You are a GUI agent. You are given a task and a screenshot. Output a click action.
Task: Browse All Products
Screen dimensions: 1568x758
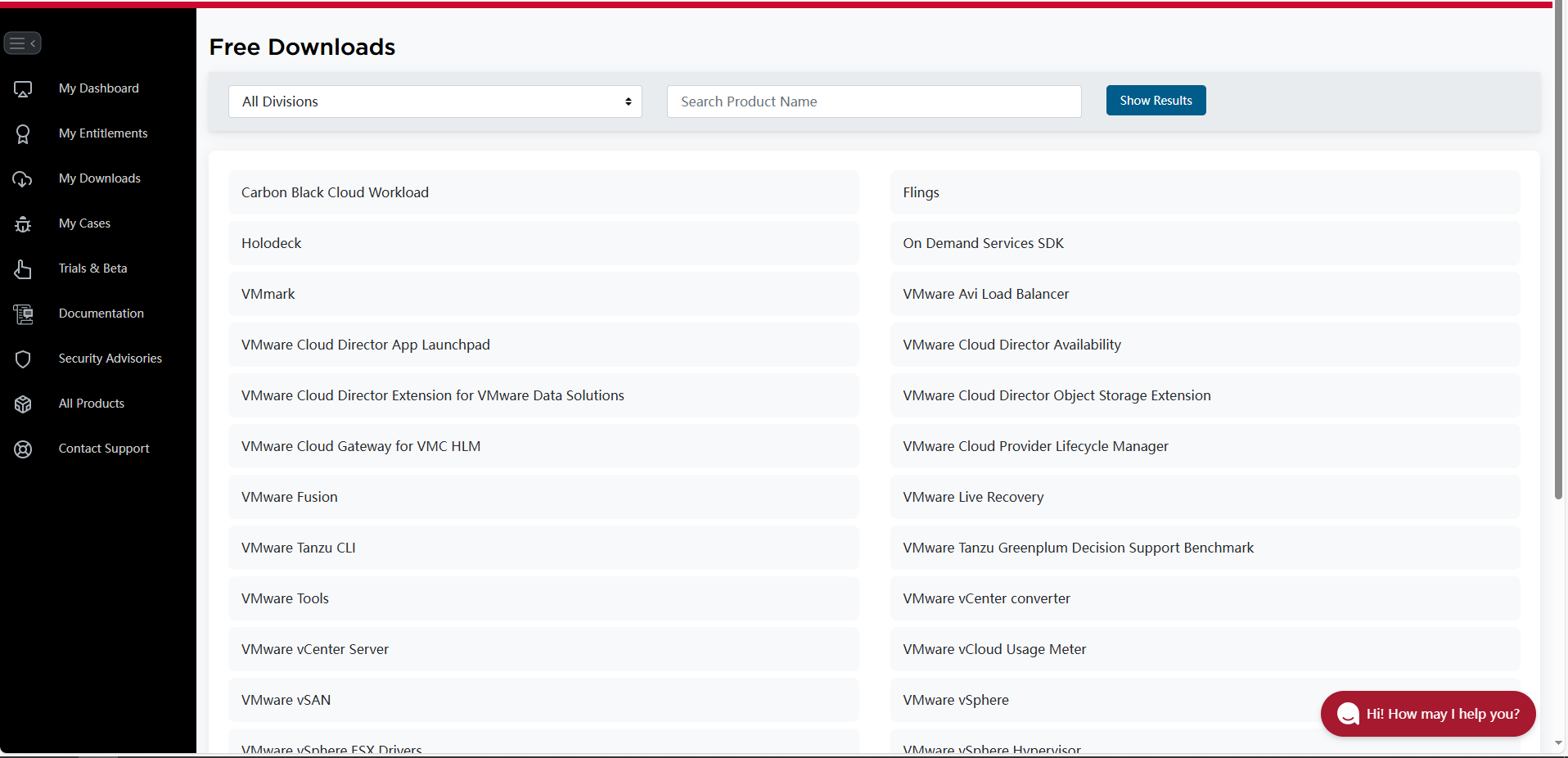pyautogui.click(x=92, y=404)
